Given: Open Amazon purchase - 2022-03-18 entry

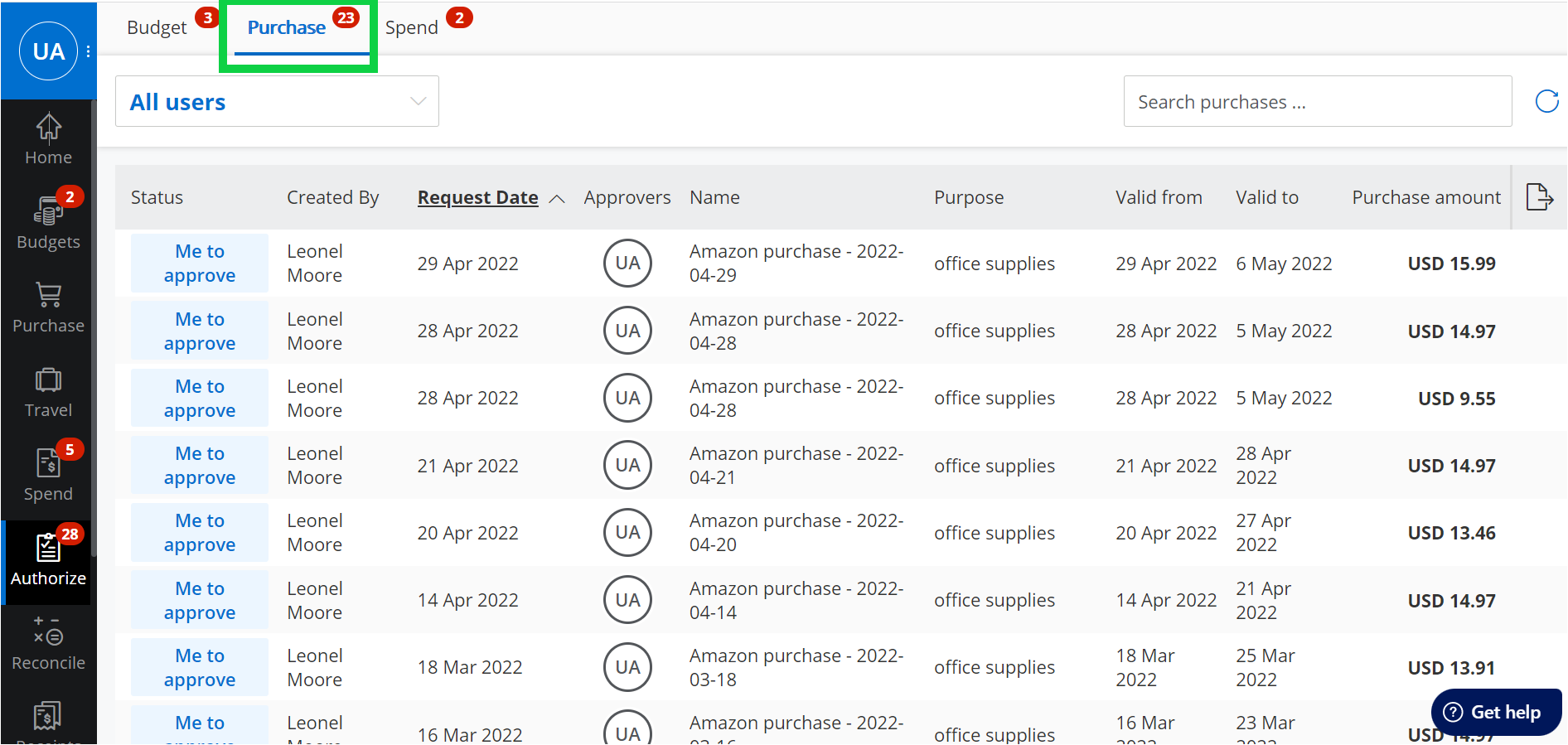Looking at the screenshot, I should pyautogui.click(x=796, y=667).
